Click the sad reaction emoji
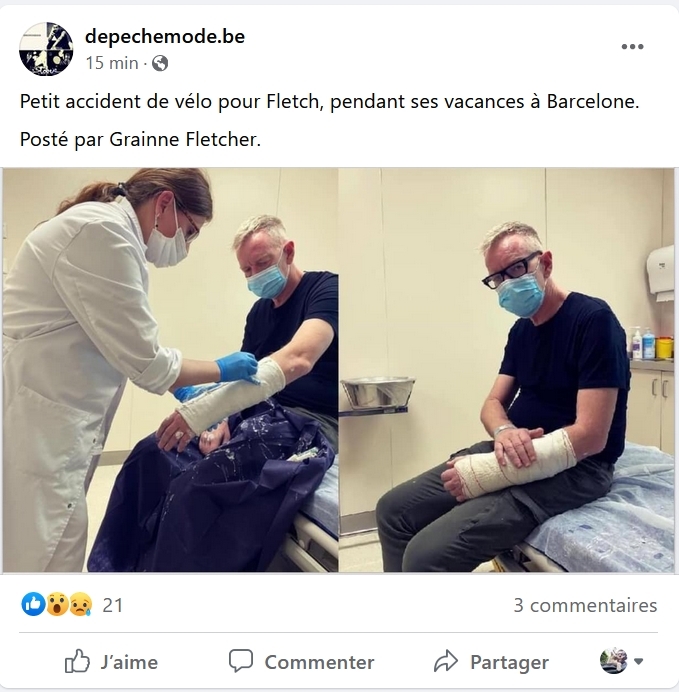679x692 pixels. coord(81,604)
